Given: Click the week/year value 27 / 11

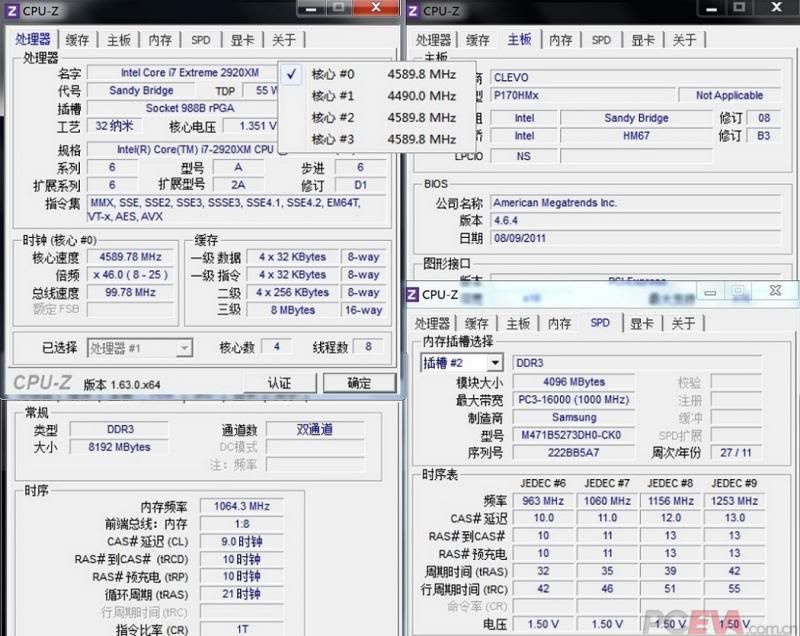Looking at the screenshot, I should (x=736, y=452).
